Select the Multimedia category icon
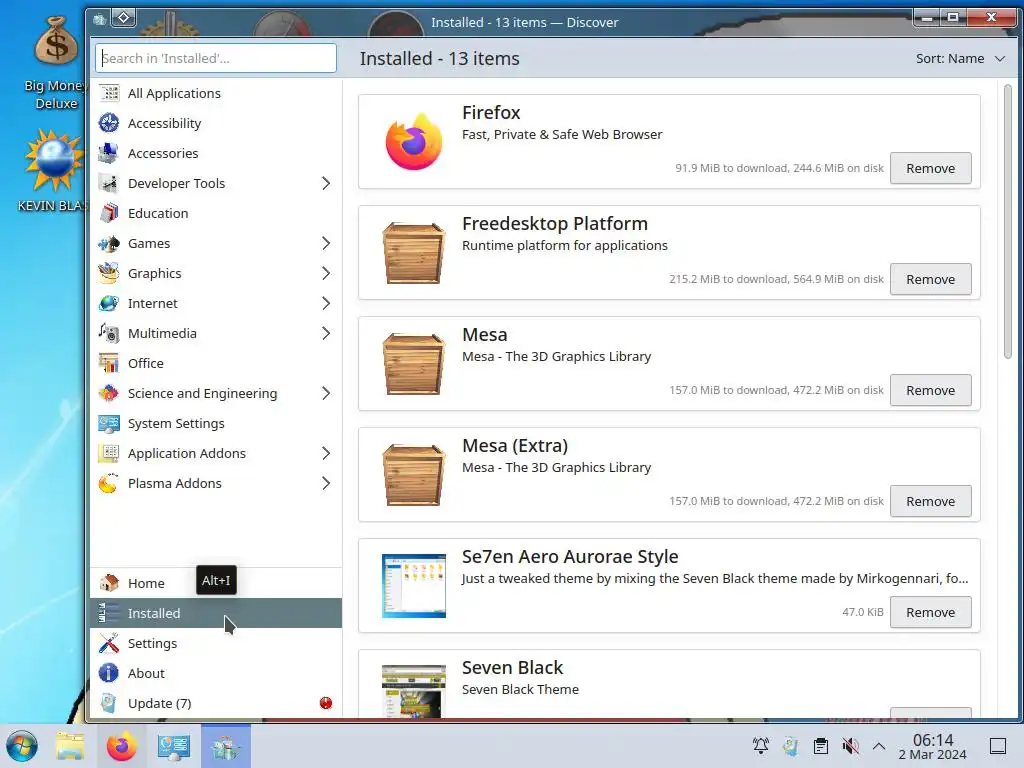 click(109, 334)
